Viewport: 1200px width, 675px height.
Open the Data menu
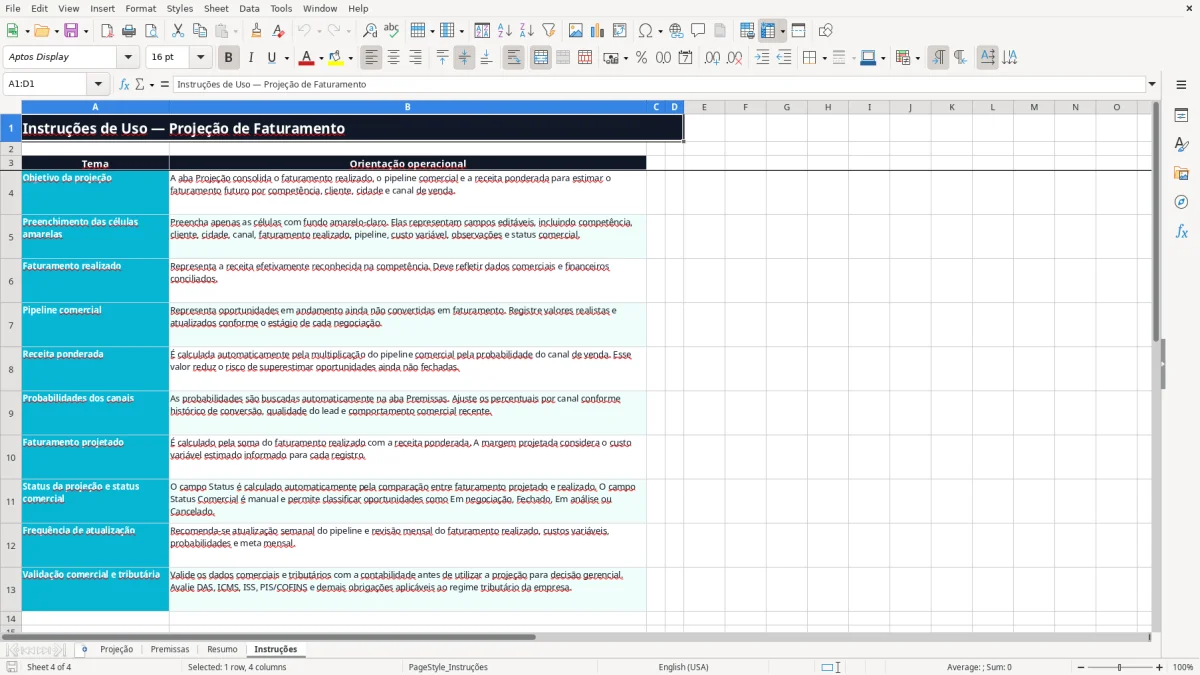[x=249, y=8]
